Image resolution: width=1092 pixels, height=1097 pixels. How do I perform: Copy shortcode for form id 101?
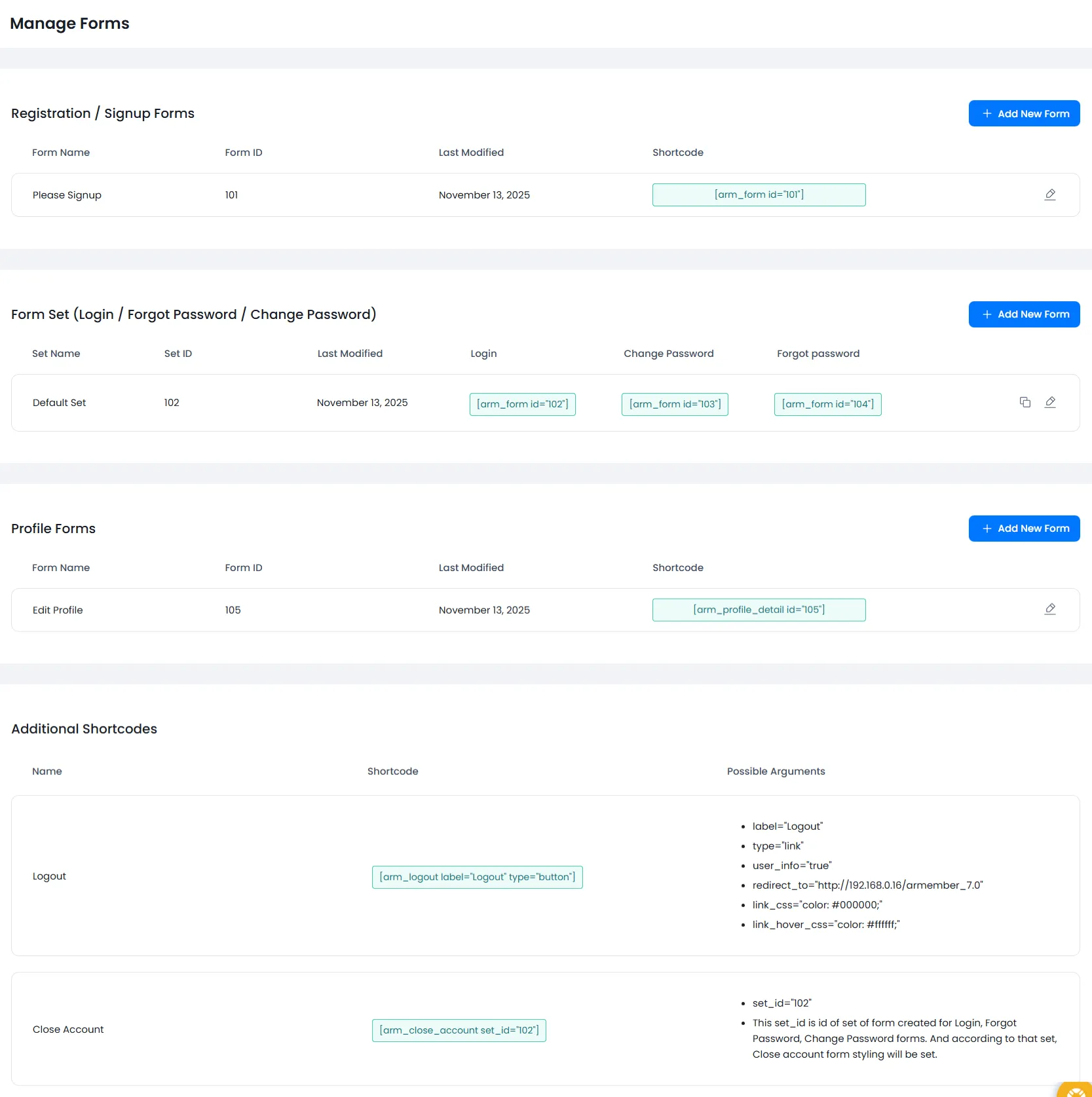coord(759,195)
